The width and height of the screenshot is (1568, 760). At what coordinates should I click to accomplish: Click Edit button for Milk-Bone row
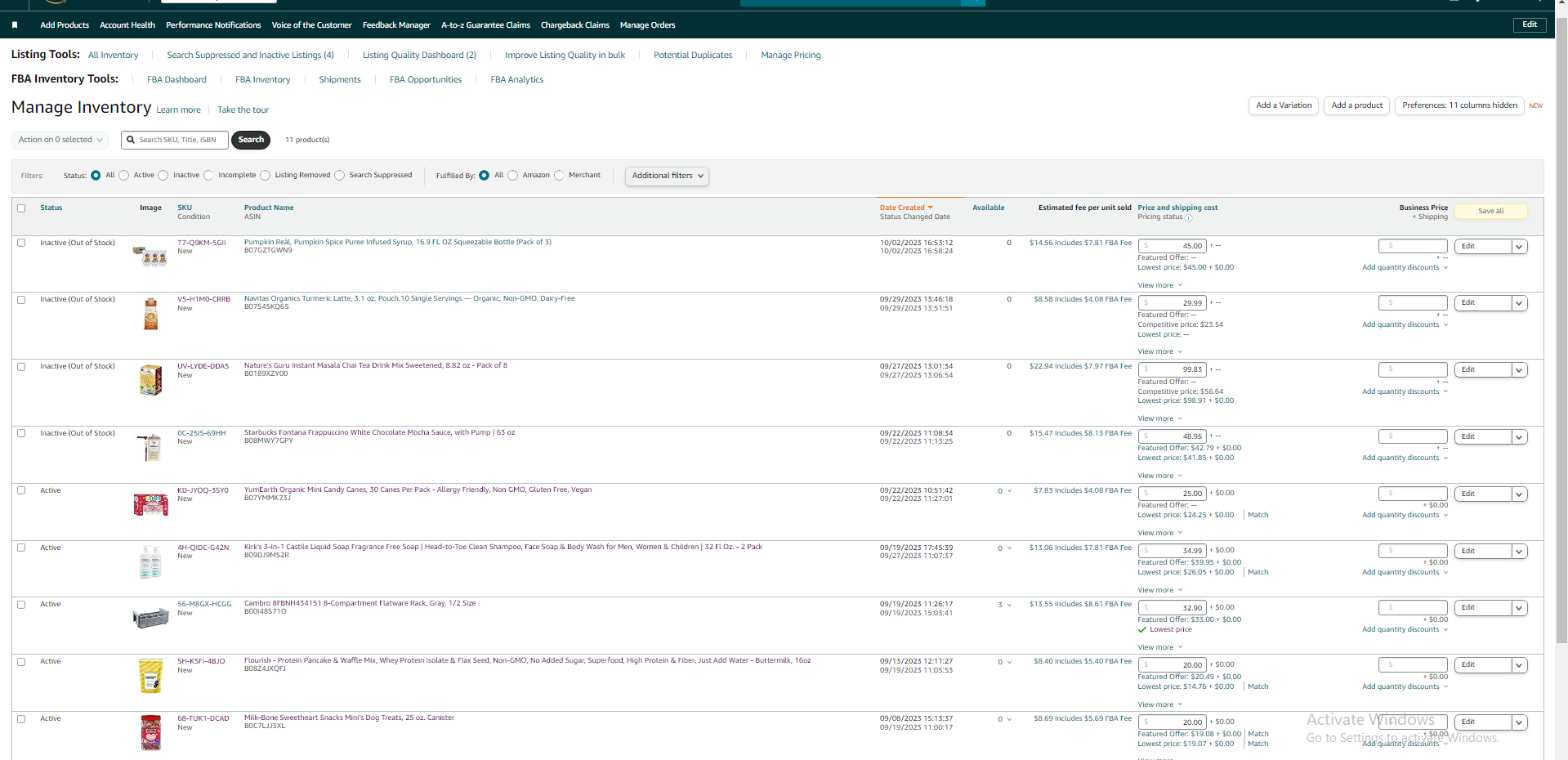1483,722
